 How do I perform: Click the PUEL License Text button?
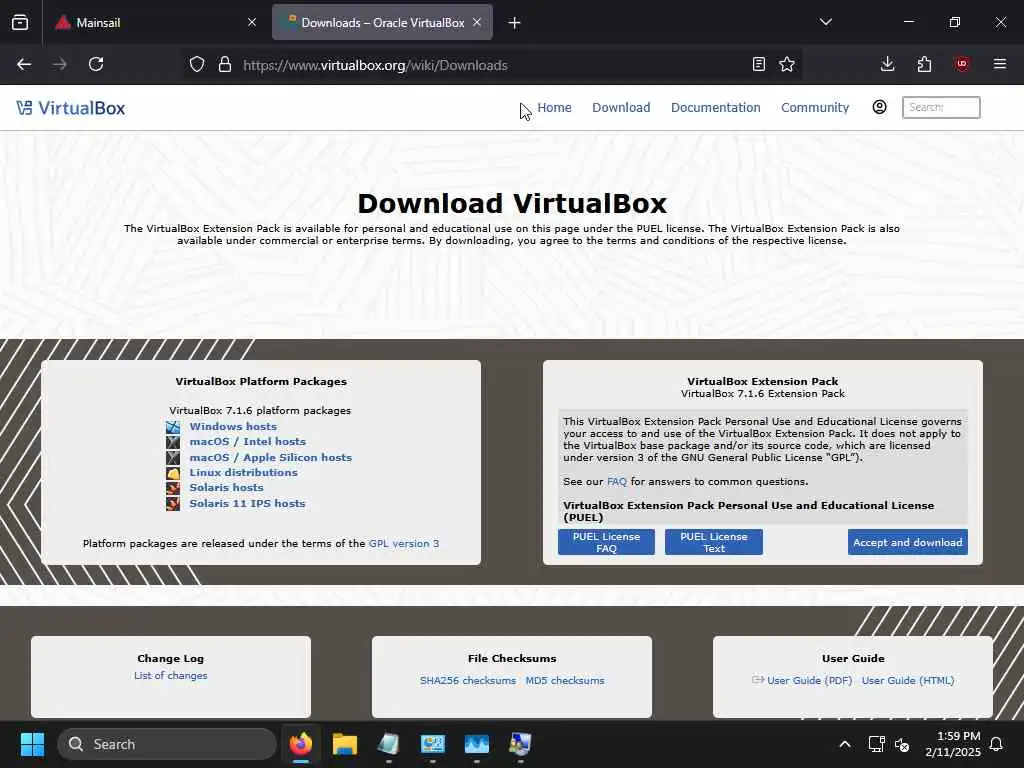714,542
